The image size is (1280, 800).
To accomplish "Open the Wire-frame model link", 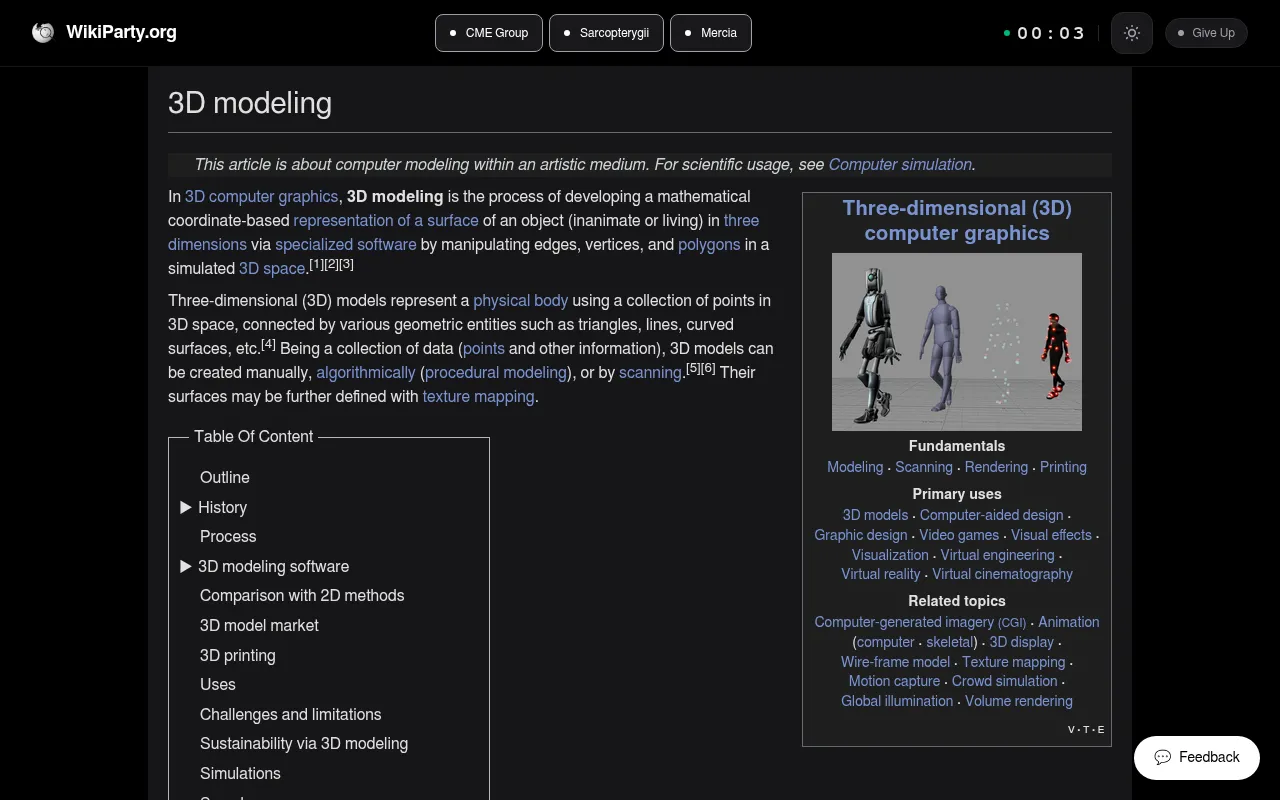I will (x=896, y=662).
